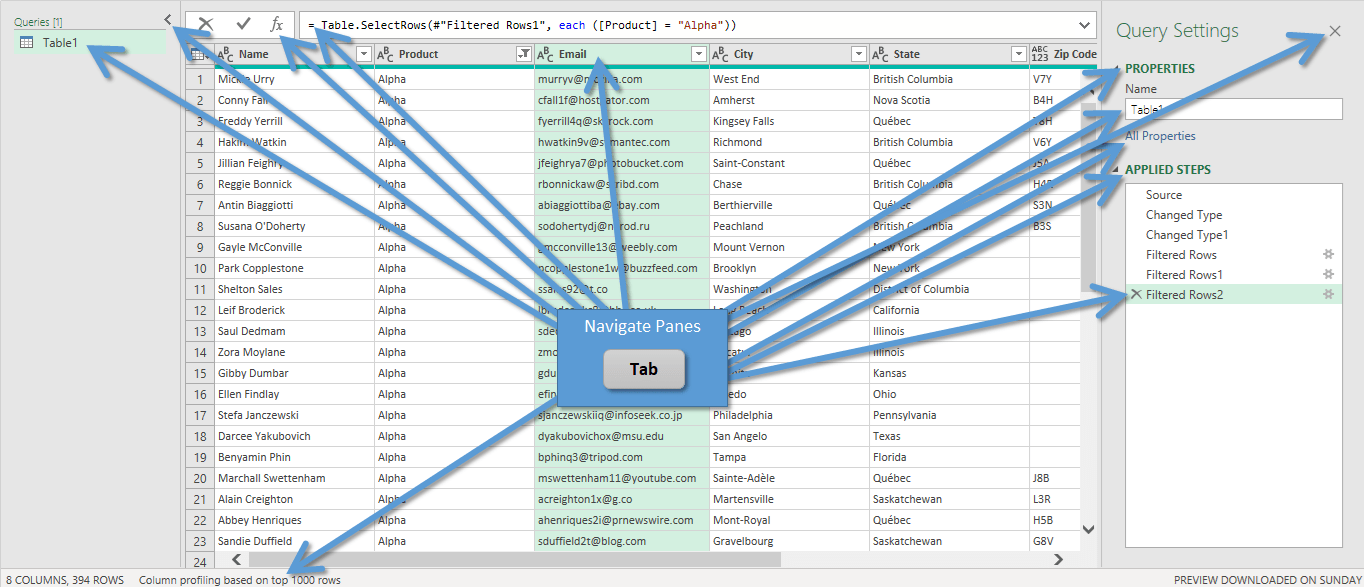Click the Zip Code column data type icon
Image resolution: width=1364 pixels, height=587 pixels.
coord(1040,54)
